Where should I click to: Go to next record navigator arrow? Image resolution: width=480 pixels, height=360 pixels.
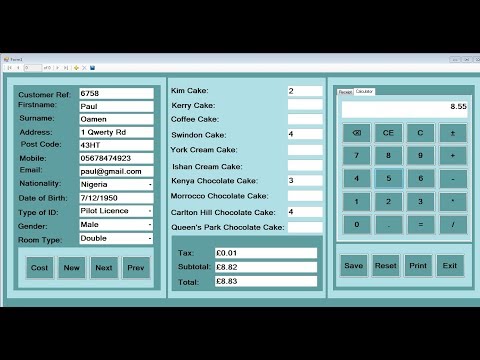click(x=57, y=68)
